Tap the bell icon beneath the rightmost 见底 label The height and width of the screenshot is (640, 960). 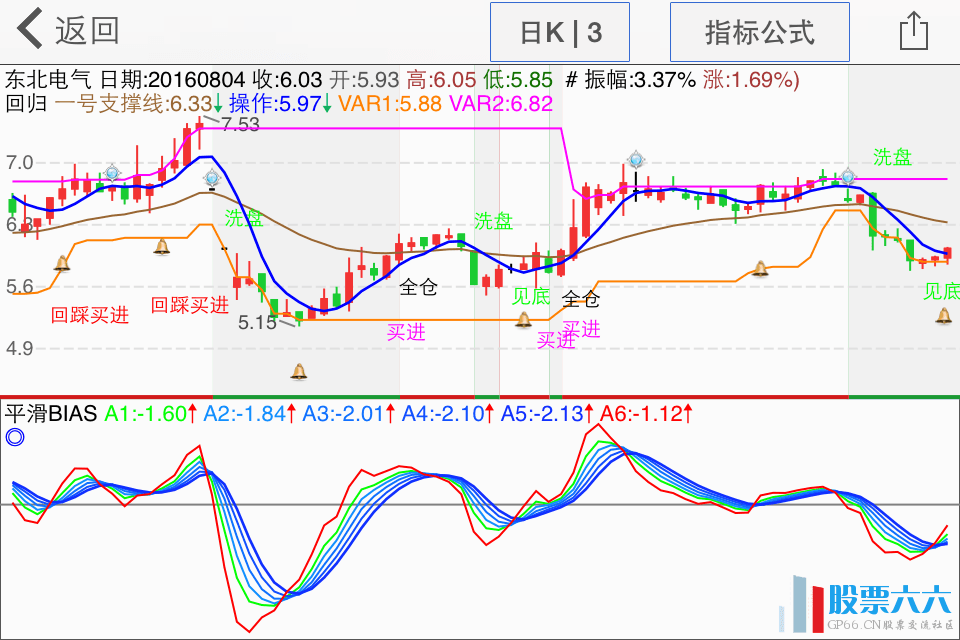(x=943, y=317)
